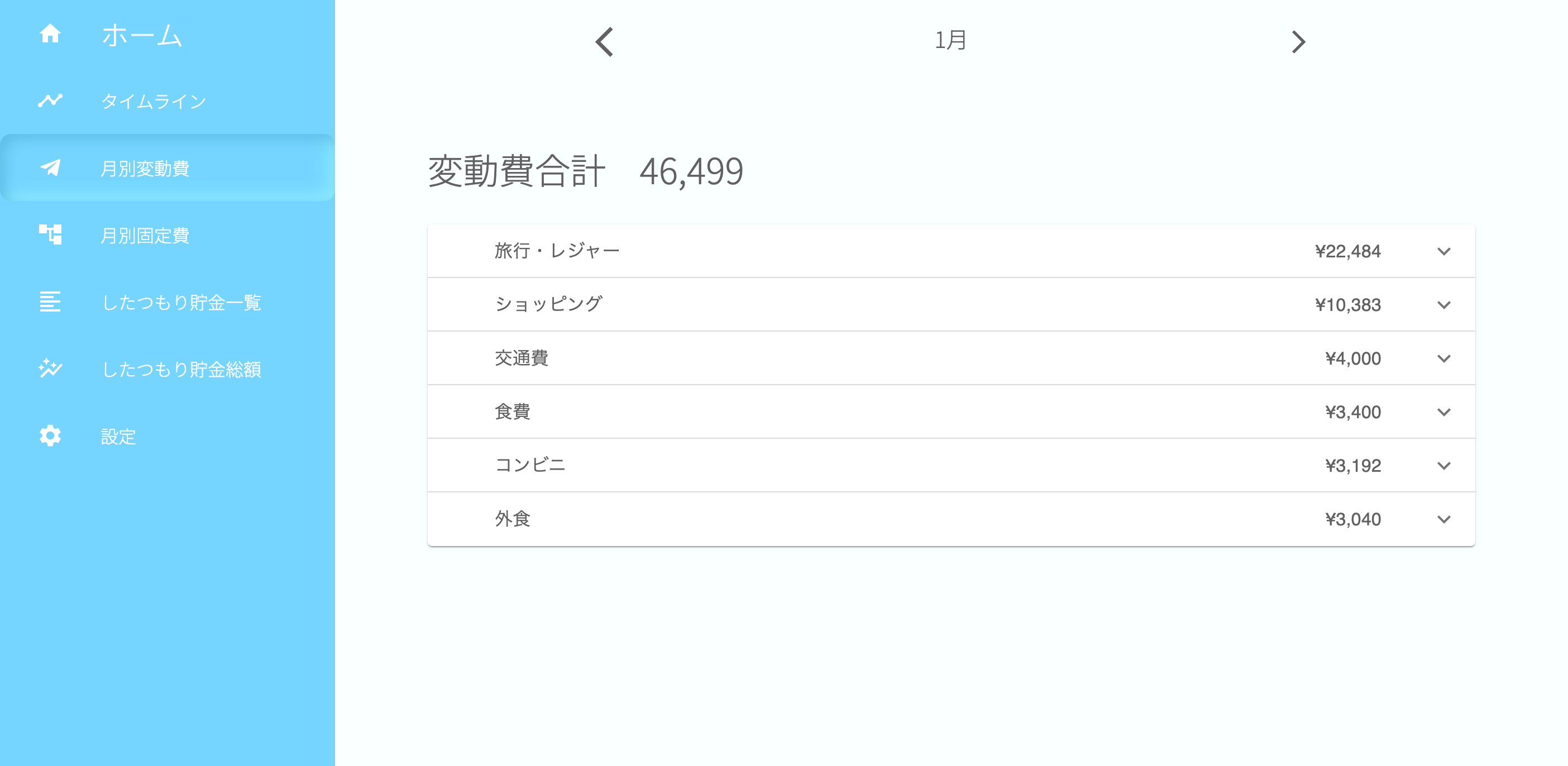
Task: Select 月別固定費 from the sidebar menu
Action: 146,236
